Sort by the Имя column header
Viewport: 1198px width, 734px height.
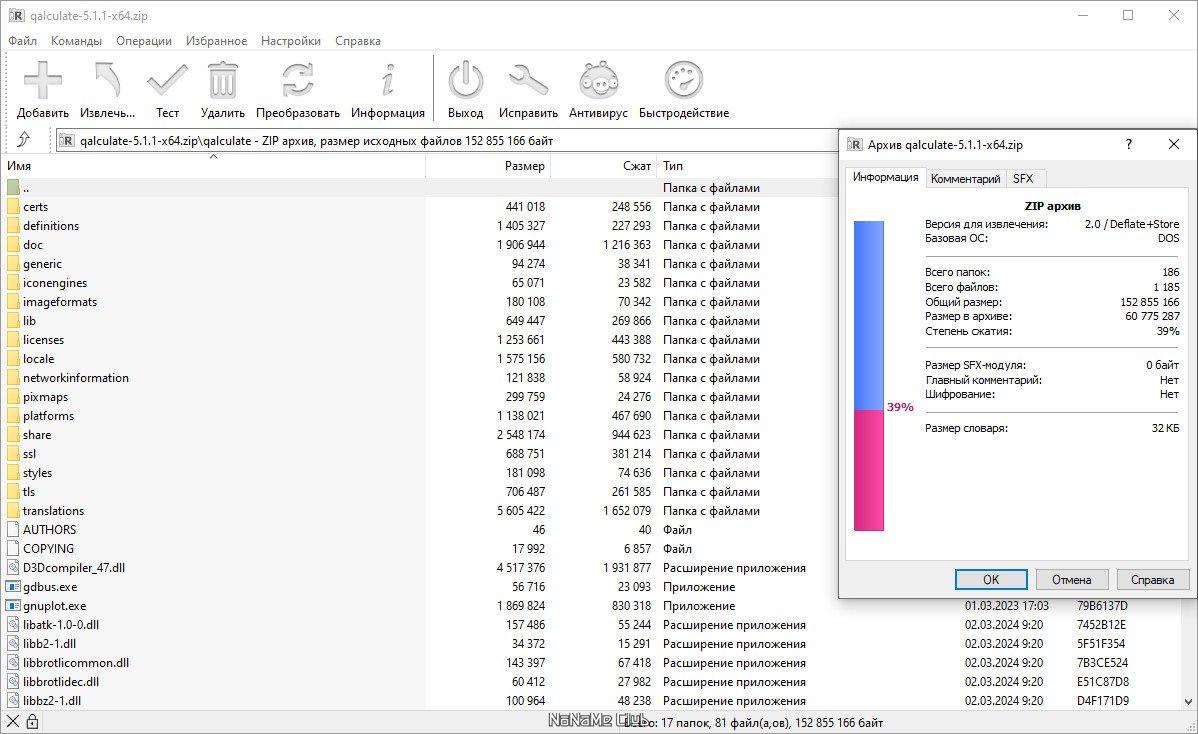[214, 166]
